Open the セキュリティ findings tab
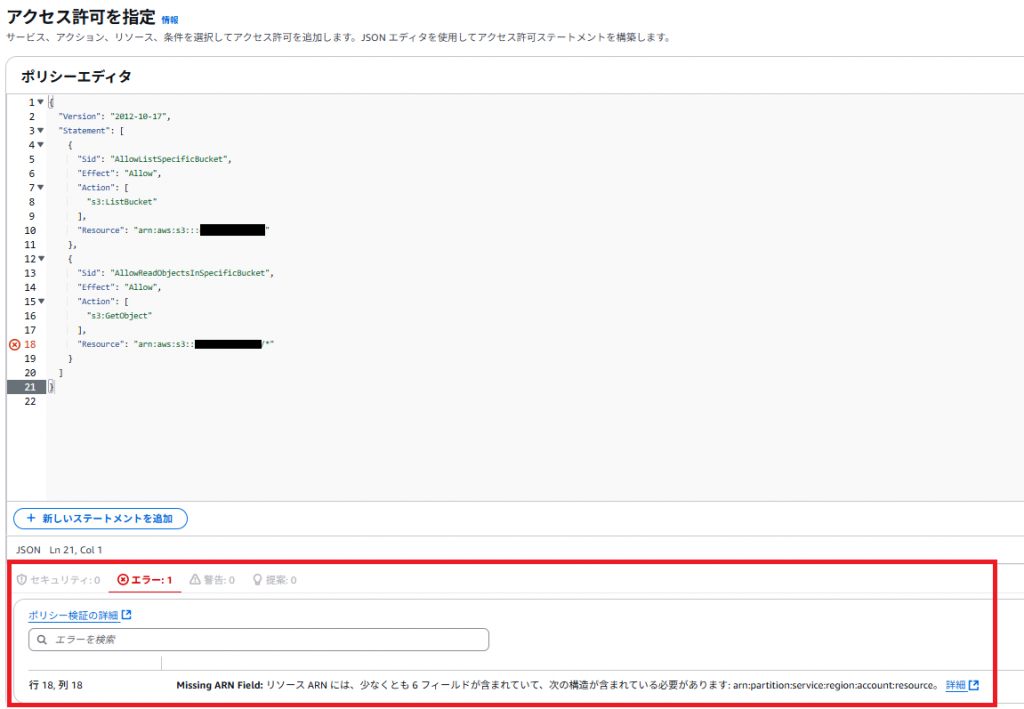This screenshot has height=709, width=1024. pos(57,580)
